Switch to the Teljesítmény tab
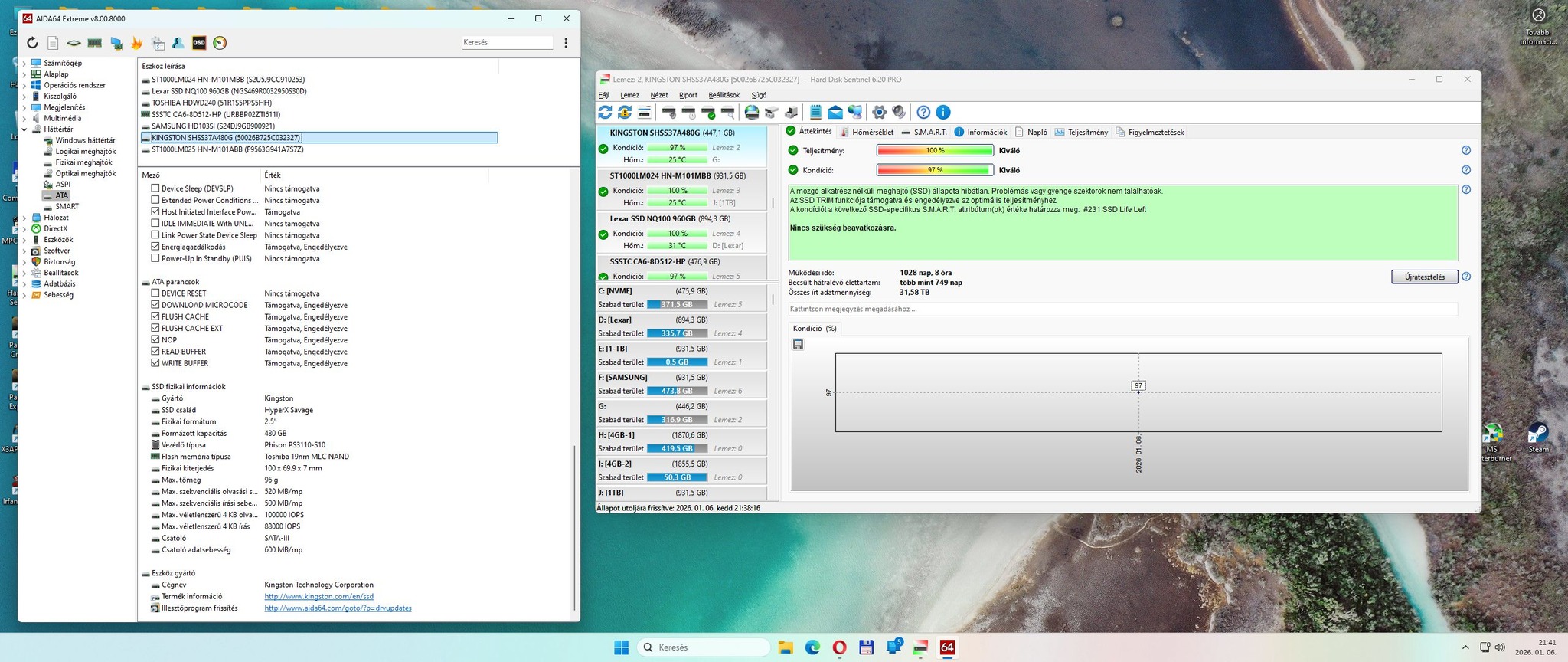This screenshot has width=1568, height=662. click(x=1081, y=132)
